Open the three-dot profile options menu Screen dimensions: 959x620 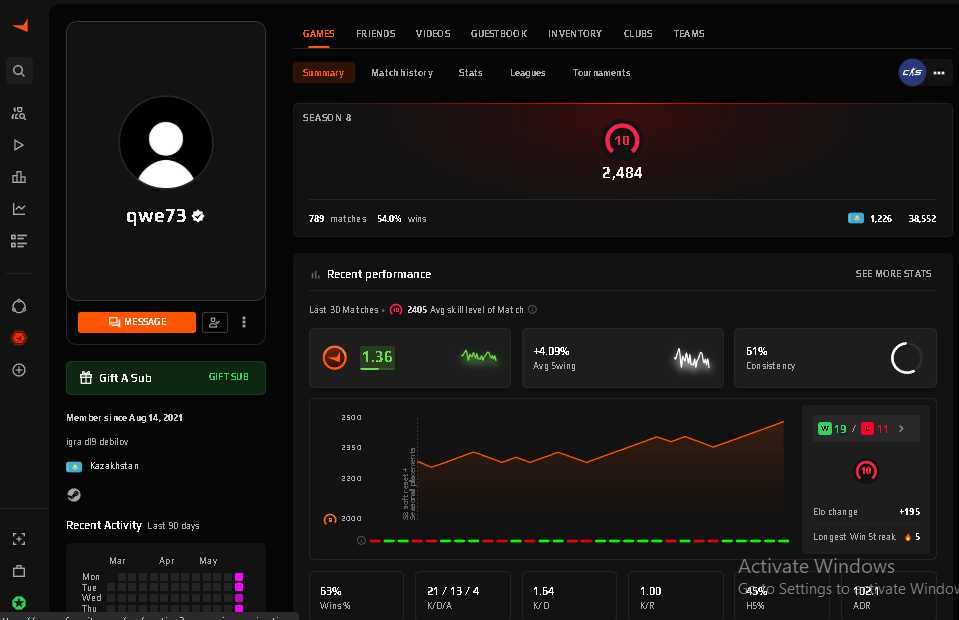244,322
